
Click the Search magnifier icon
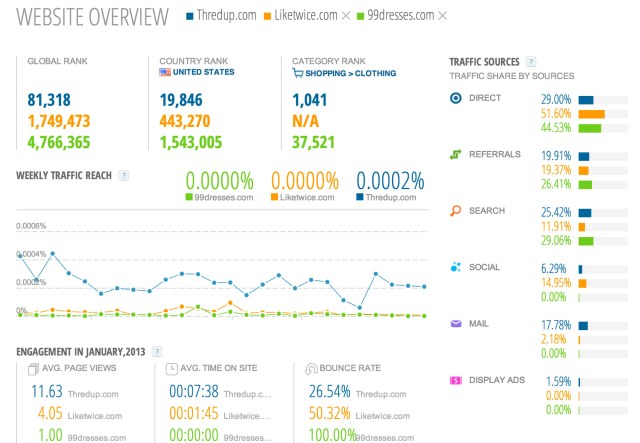pyautogui.click(x=456, y=211)
